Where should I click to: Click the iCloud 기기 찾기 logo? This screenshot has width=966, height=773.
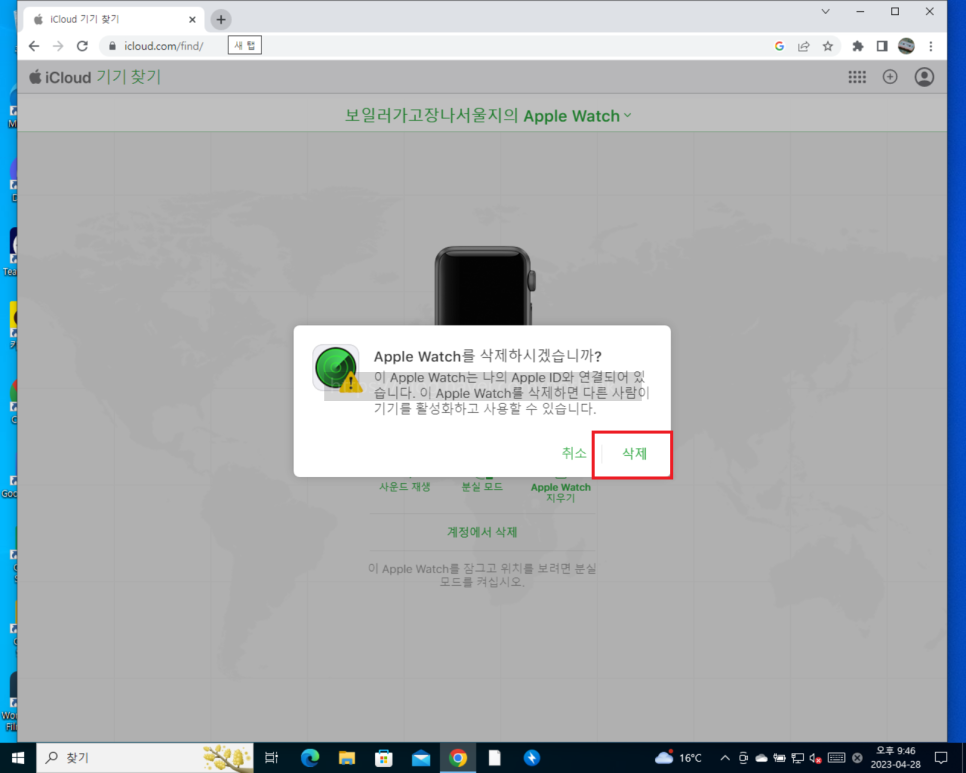pyautogui.click(x=95, y=77)
